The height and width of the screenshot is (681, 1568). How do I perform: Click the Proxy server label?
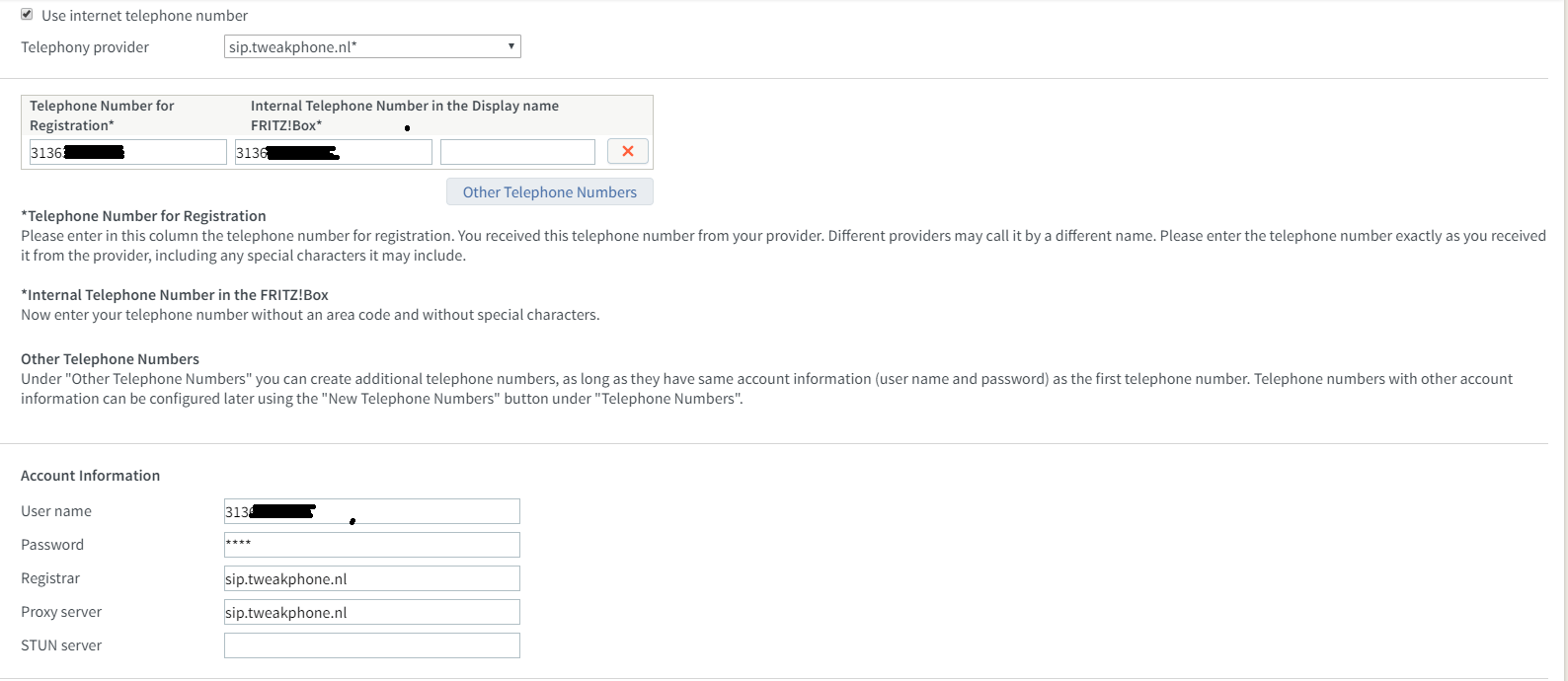pos(61,612)
